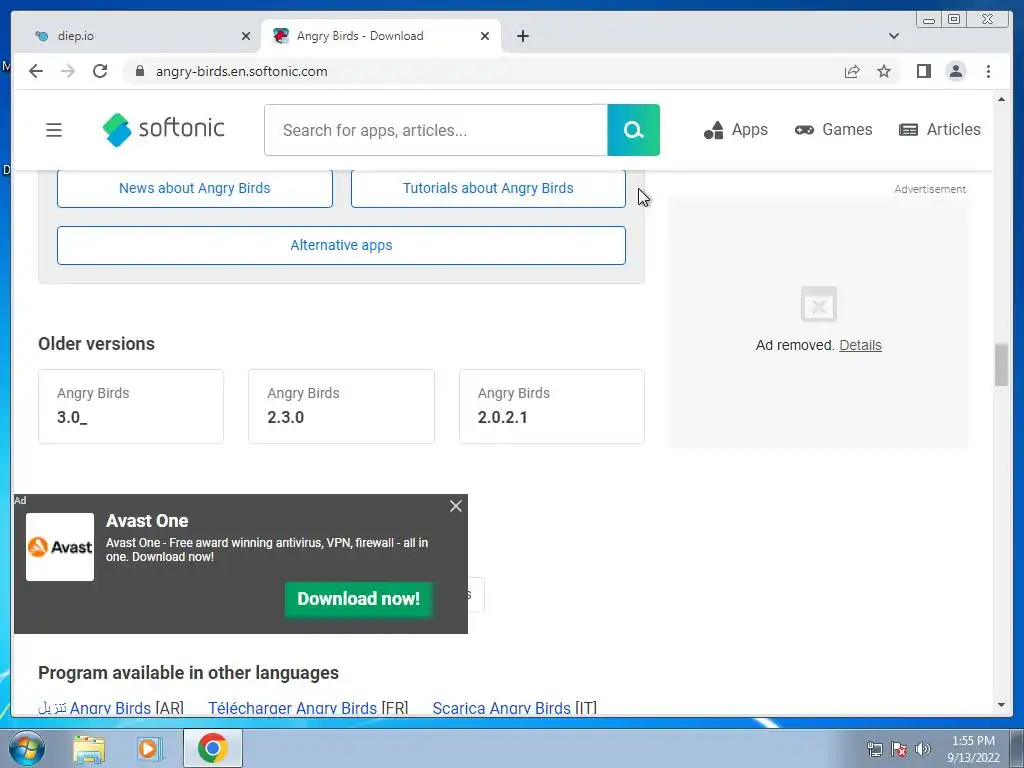This screenshot has width=1024, height=768.
Task: Expand the tab search dropdown arrow
Action: (x=894, y=36)
